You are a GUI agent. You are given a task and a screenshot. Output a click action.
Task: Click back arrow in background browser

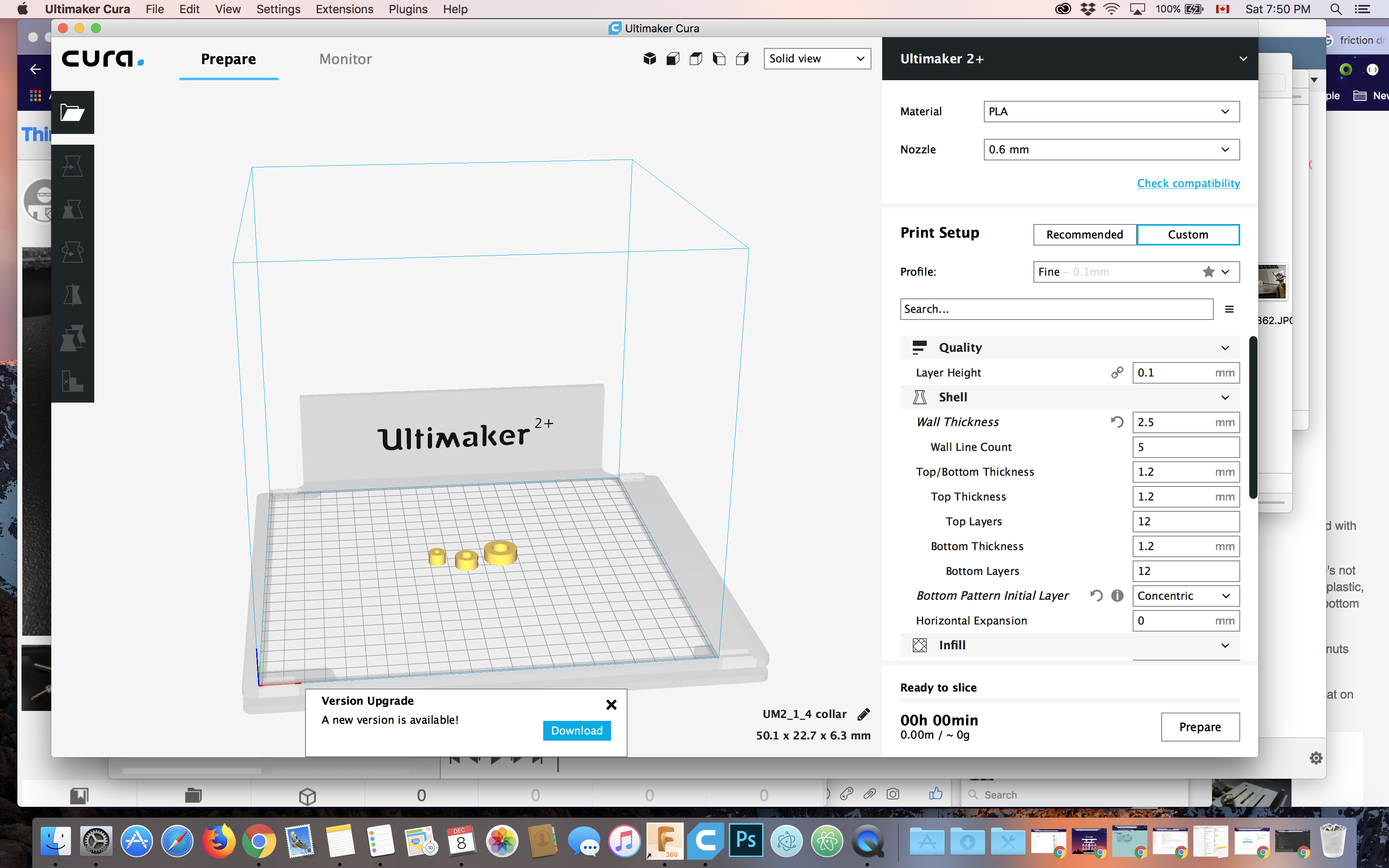[36, 69]
